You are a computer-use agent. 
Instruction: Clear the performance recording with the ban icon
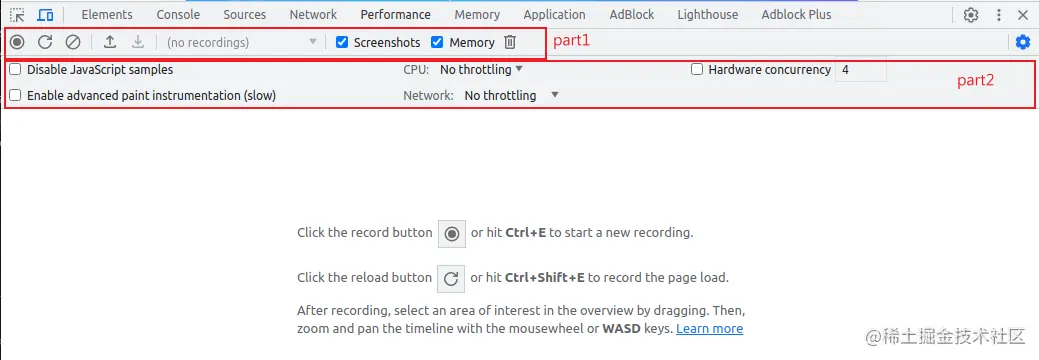point(73,42)
